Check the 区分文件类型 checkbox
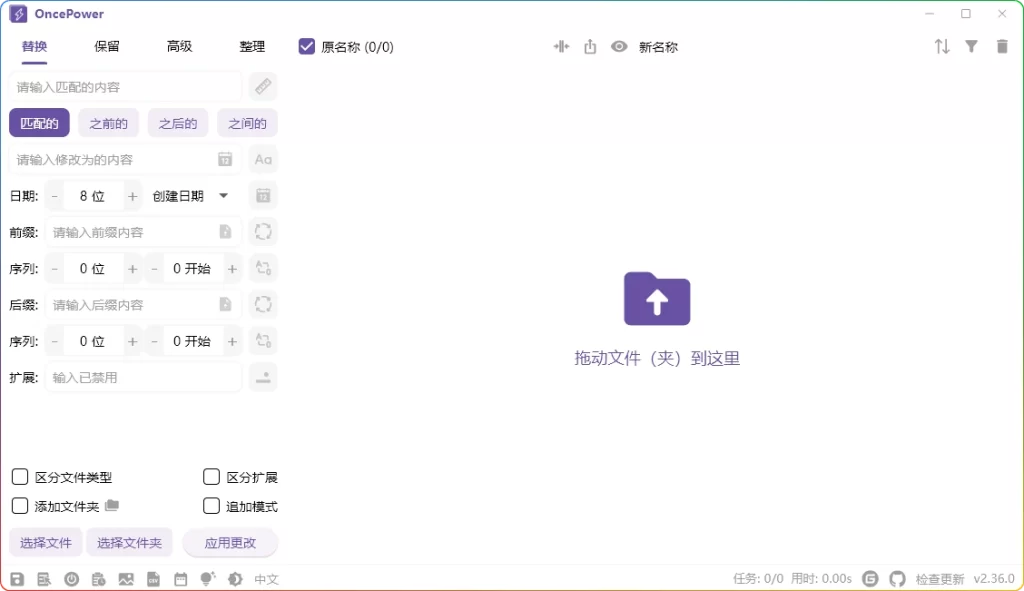The height and width of the screenshot is (591, 1024). (x=20, y=477)
